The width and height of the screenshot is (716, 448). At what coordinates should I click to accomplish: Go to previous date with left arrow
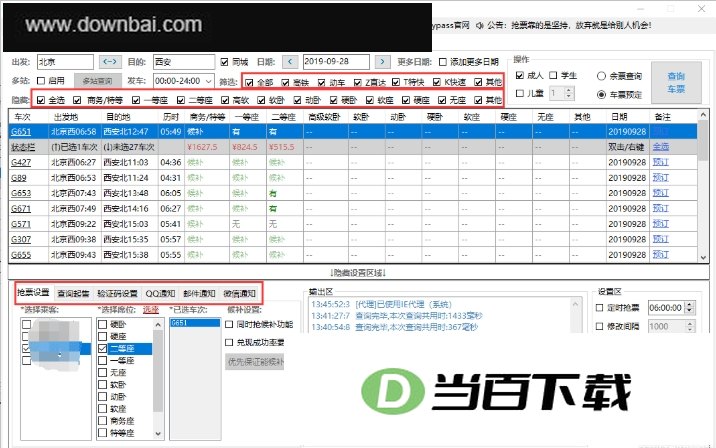pyautogui.click(x=290, y=61)
